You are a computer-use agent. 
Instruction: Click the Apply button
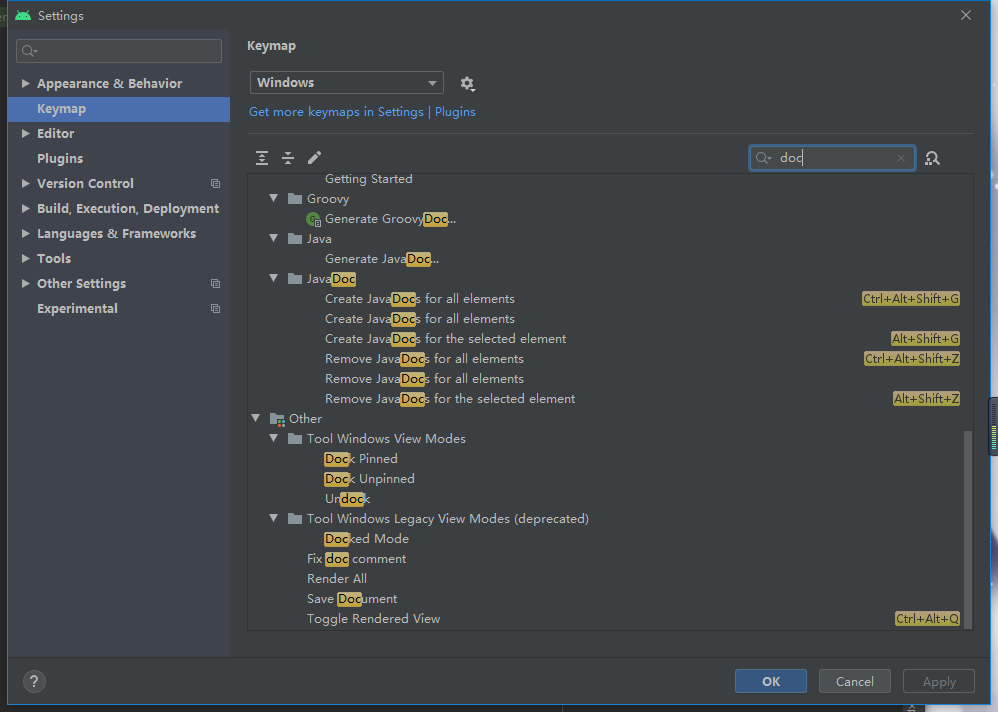click(x=939, y=681)
